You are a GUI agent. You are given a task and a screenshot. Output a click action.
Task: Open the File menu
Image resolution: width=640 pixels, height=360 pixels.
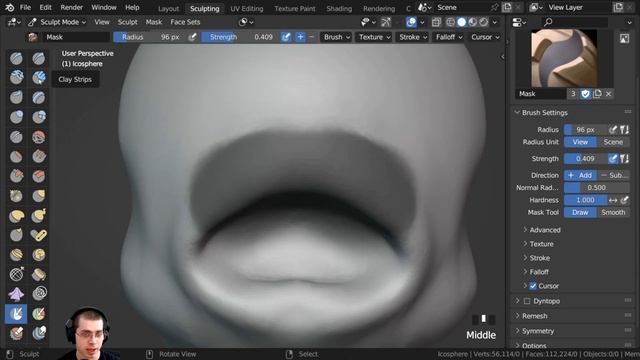pyautogui.click(x=25, y=7)
